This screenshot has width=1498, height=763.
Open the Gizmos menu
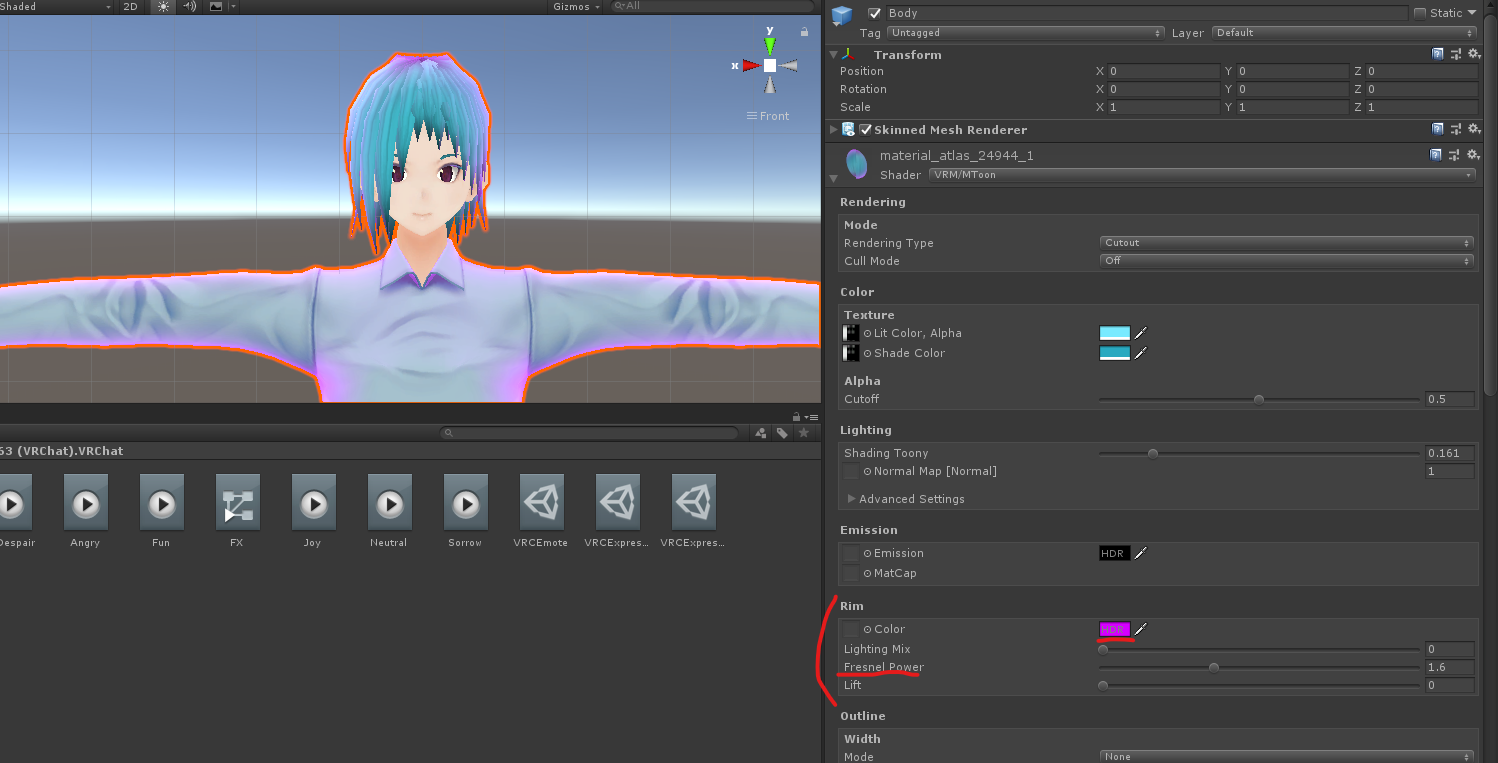coord(576,6)
